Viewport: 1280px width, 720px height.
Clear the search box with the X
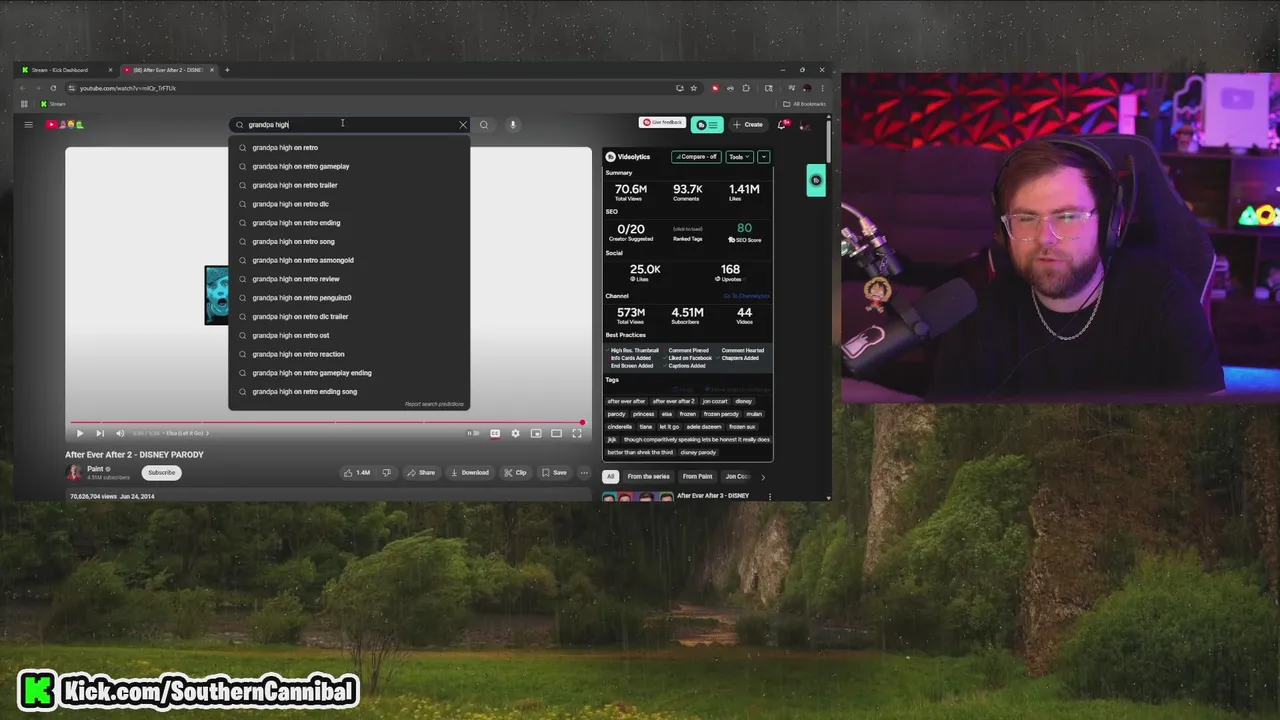[x=463, y=125]
